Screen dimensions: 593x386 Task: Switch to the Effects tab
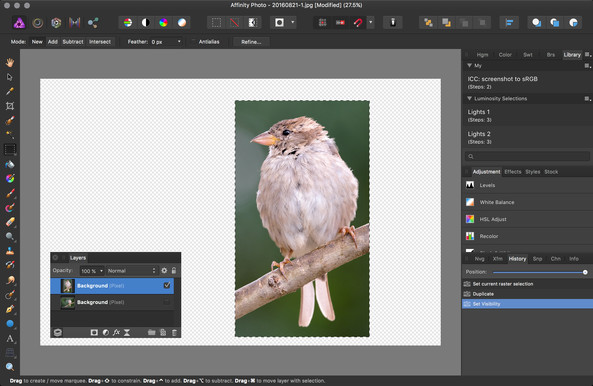[513, 172]
